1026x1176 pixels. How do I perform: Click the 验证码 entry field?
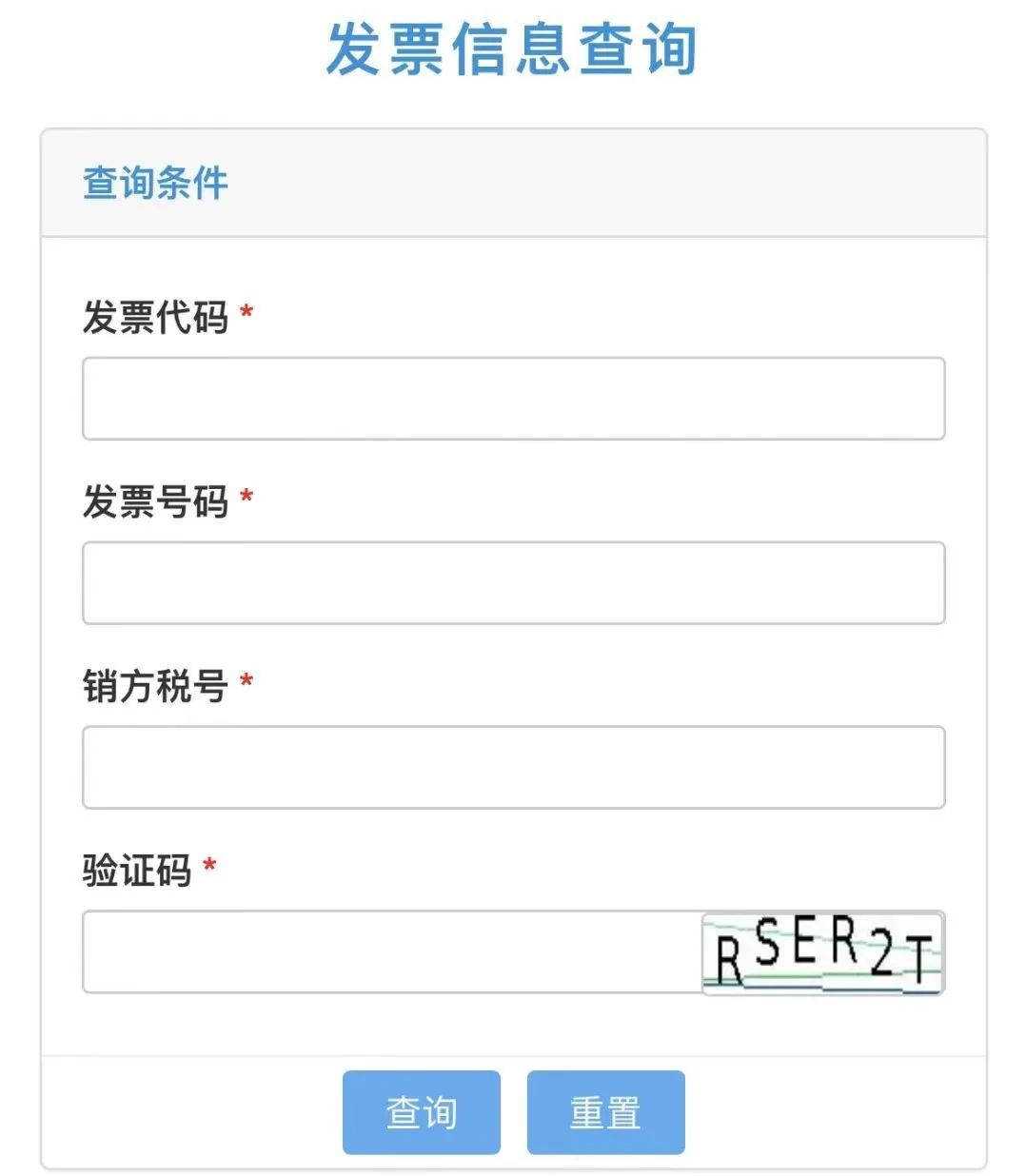pos(392,951)
